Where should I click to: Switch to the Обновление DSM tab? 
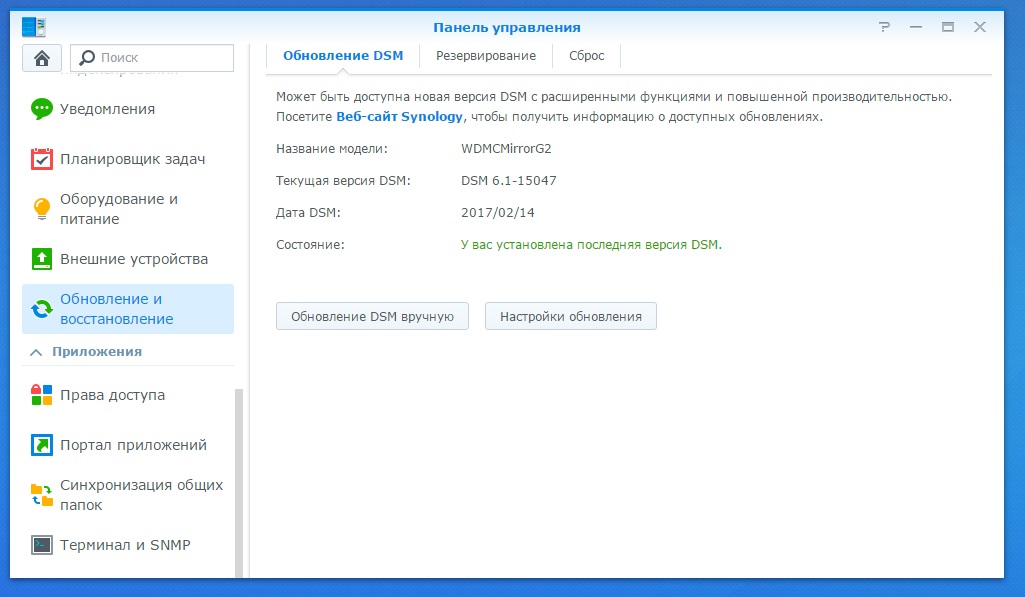click(343, 56)
